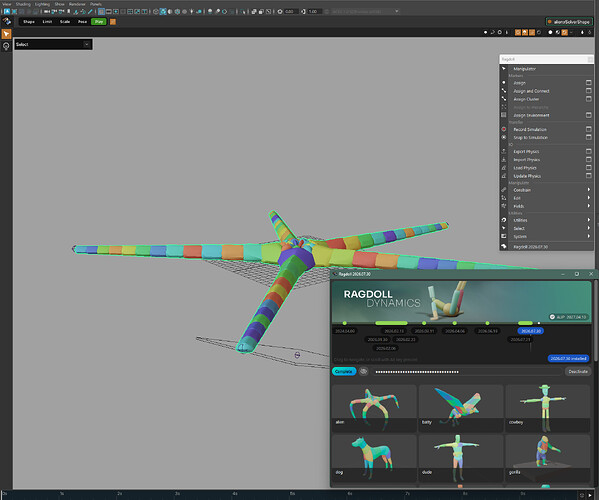Viewport: 599px width, 500px height.
Task: Select the Assign and Connect marker icon
Action: point(504,91)
